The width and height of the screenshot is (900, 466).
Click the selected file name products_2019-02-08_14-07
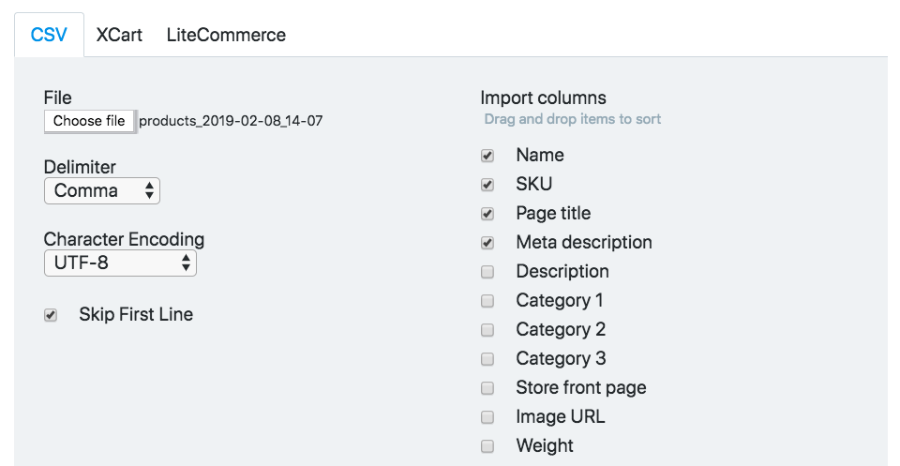(231, 121)
